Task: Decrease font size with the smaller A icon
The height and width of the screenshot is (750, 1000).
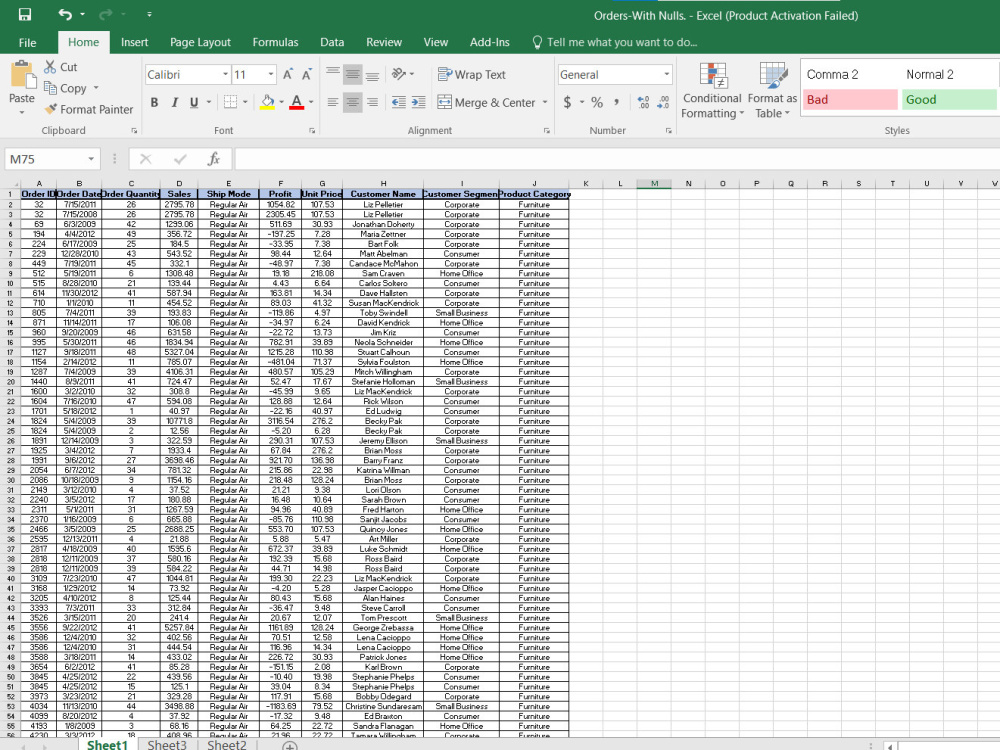Action: click(x=306, y=75)
